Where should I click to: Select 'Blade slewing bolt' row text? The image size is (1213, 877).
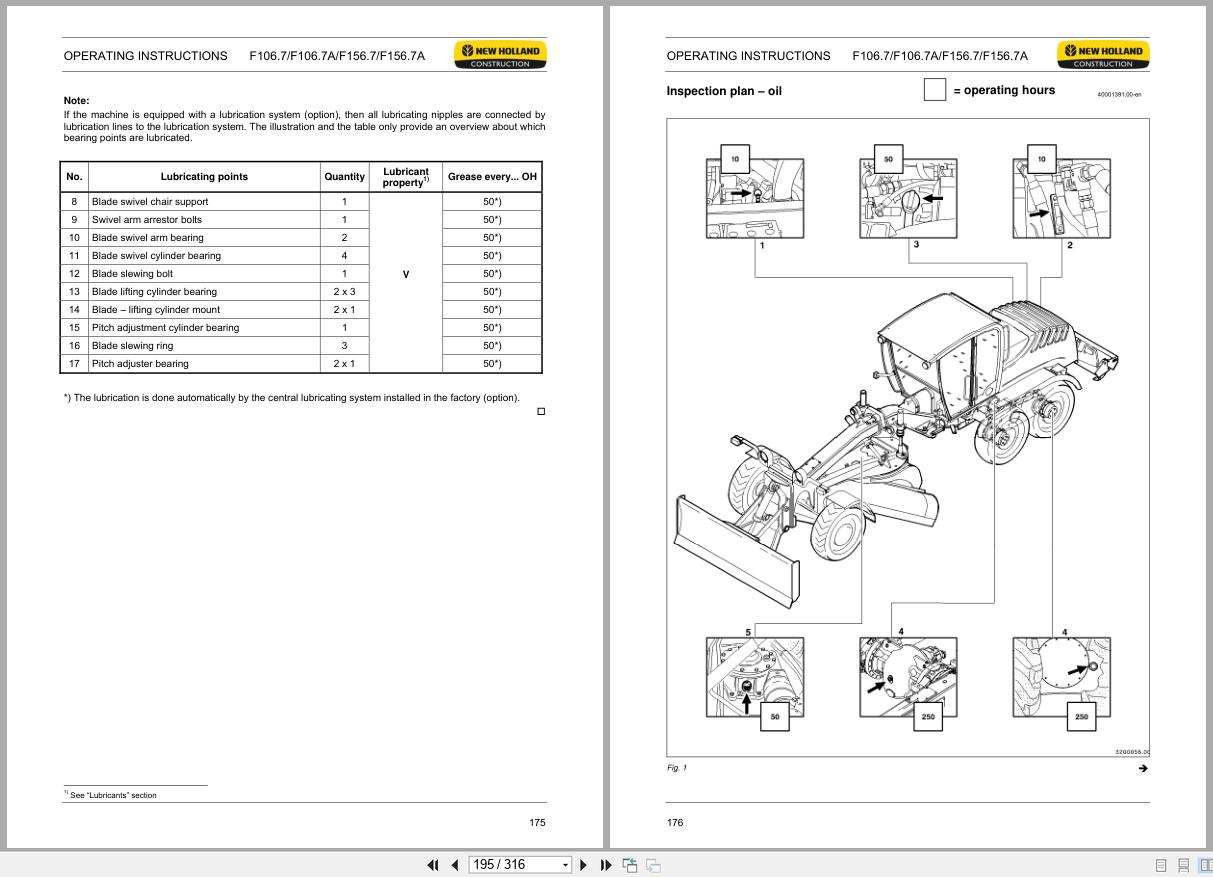point(132,273)
